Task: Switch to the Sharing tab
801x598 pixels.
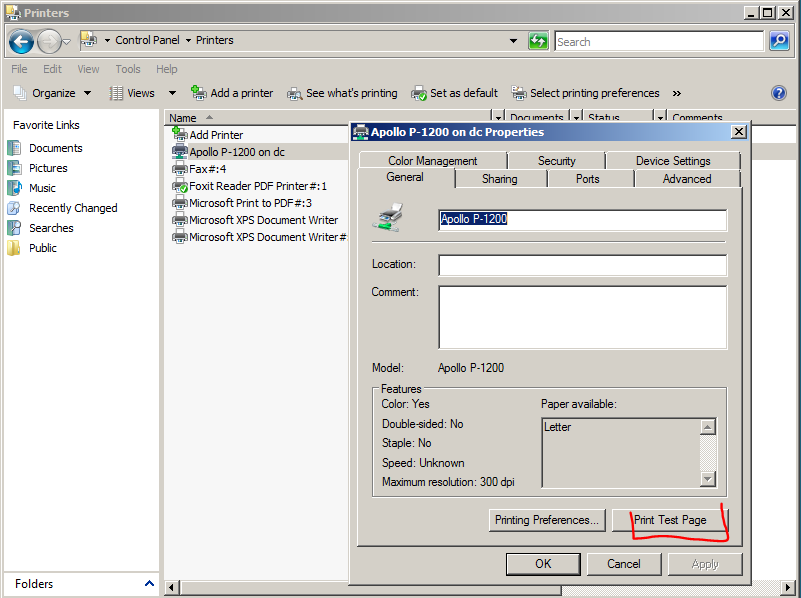Action: [x=500, y=179]
